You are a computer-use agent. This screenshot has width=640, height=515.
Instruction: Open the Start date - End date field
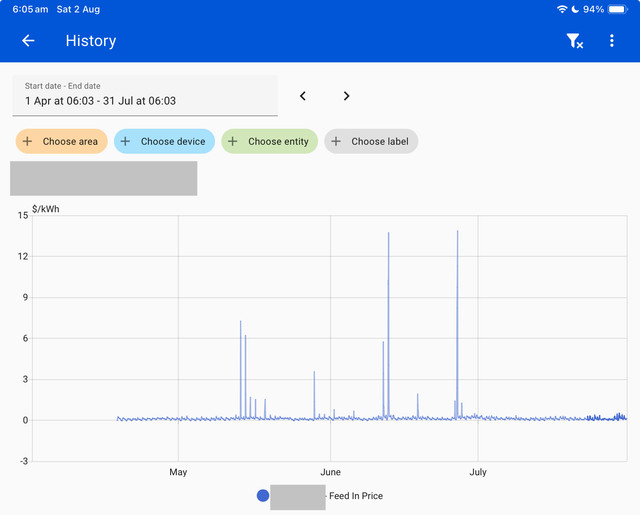pos(145,95)
